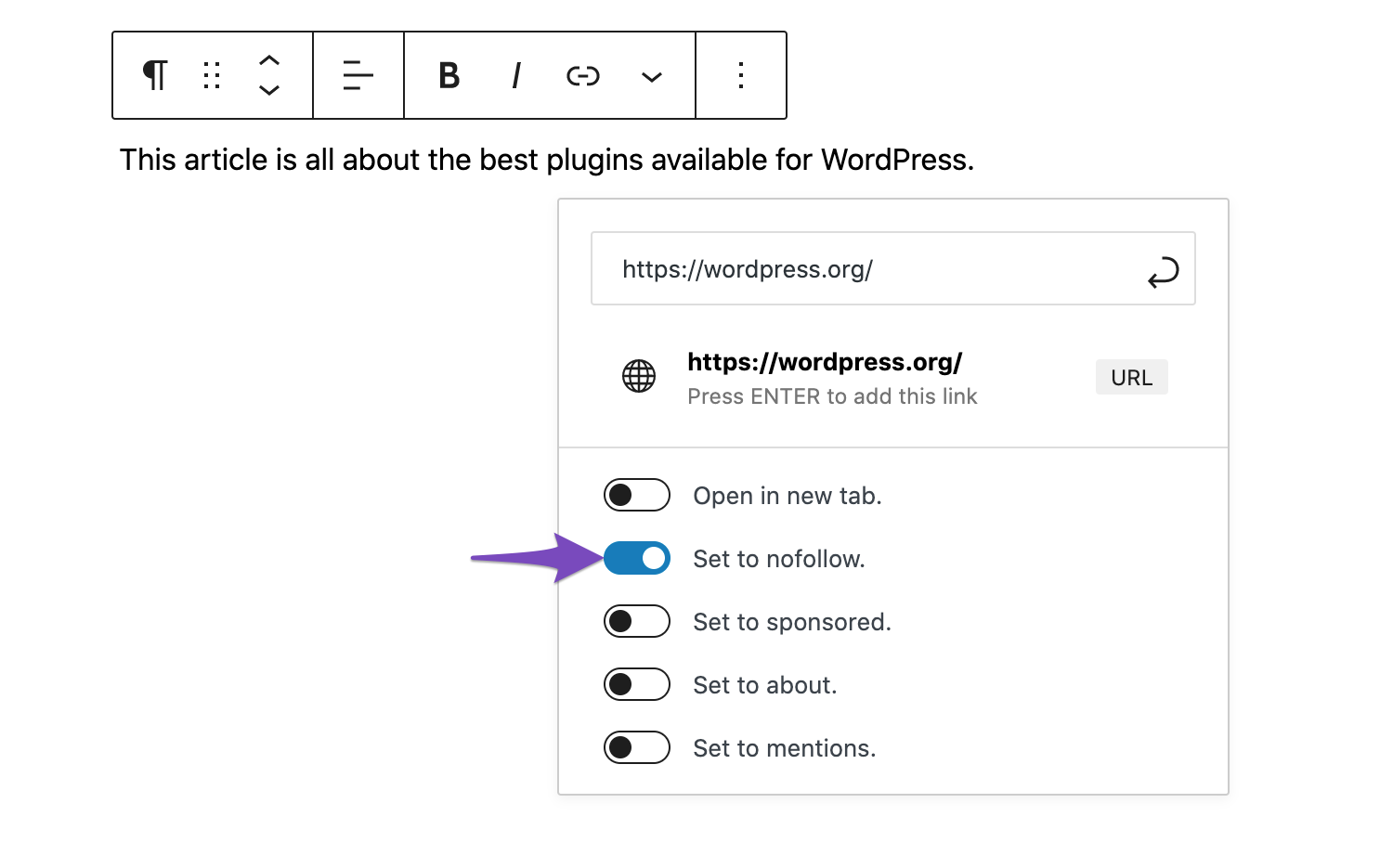The image size is (1393, 868).
Task: Click the 'Set to about.' label
Action: tap(765, 685)
